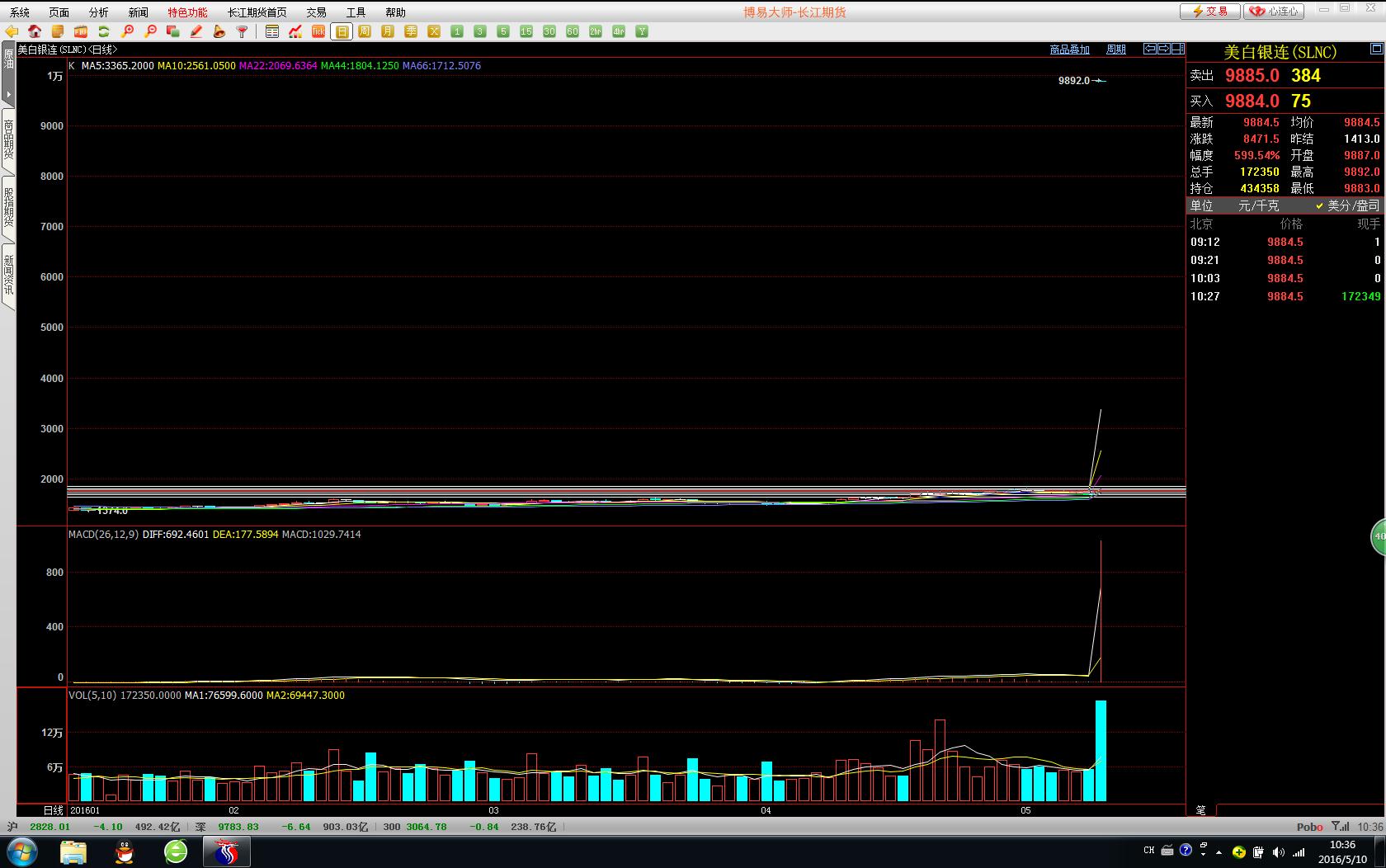Open QQ penguin from the taskbar

pyautogui.click(x=125, y=851)
